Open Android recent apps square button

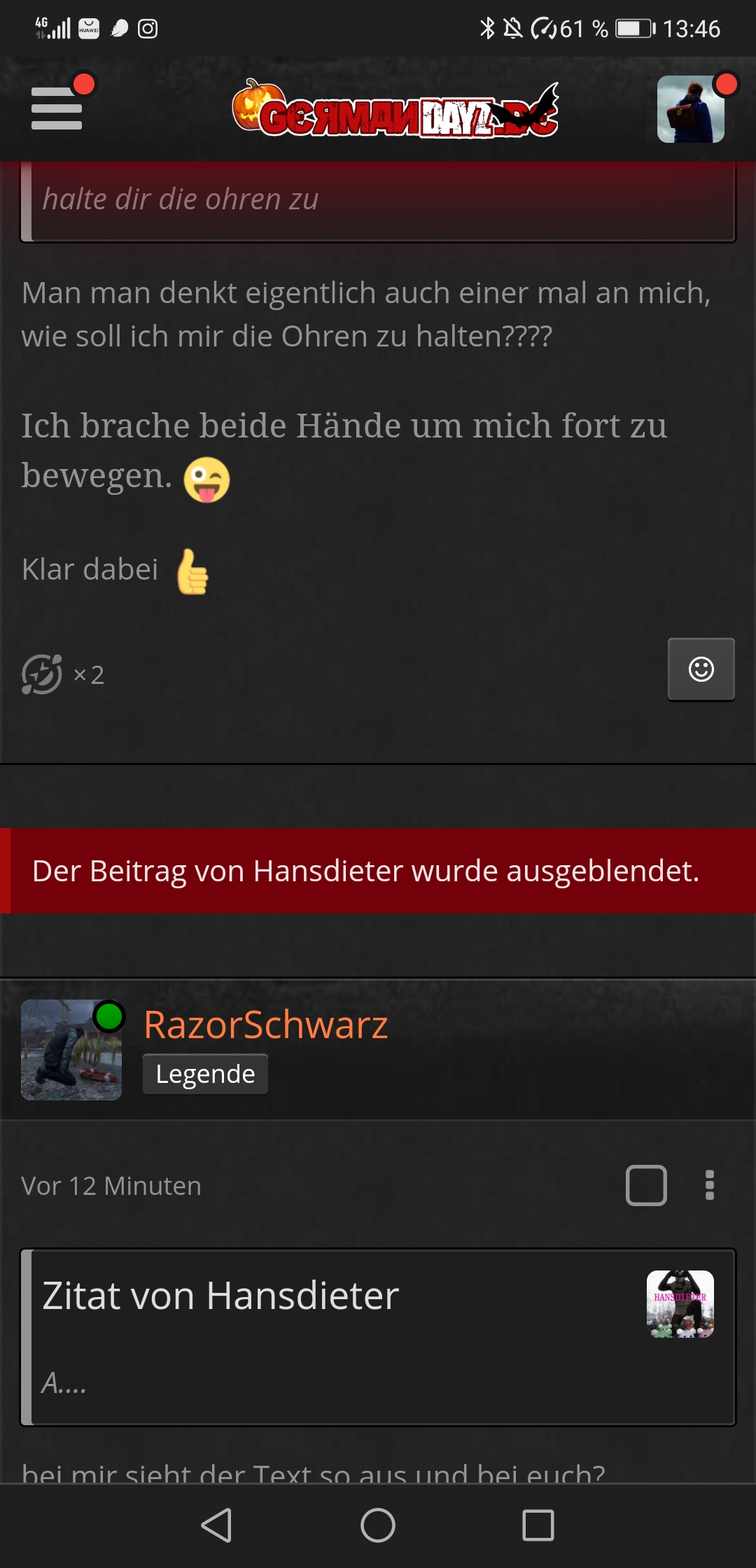(x=538, y=1525)
